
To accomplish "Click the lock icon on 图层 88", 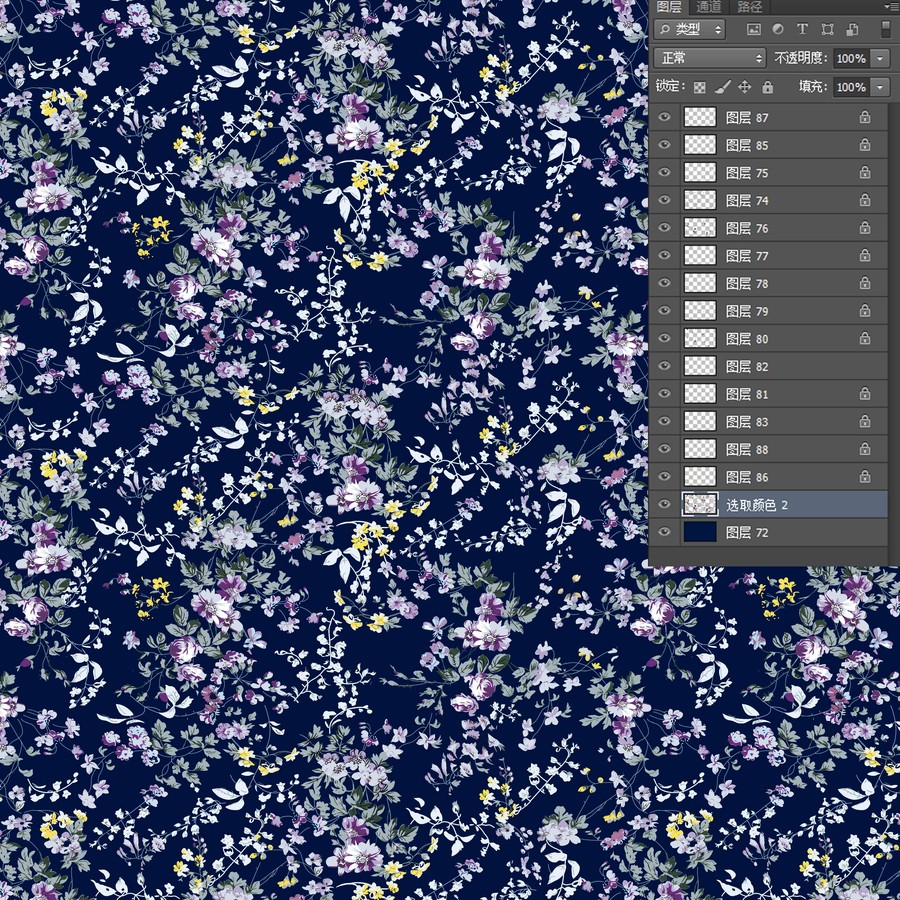I will (865, 449).
